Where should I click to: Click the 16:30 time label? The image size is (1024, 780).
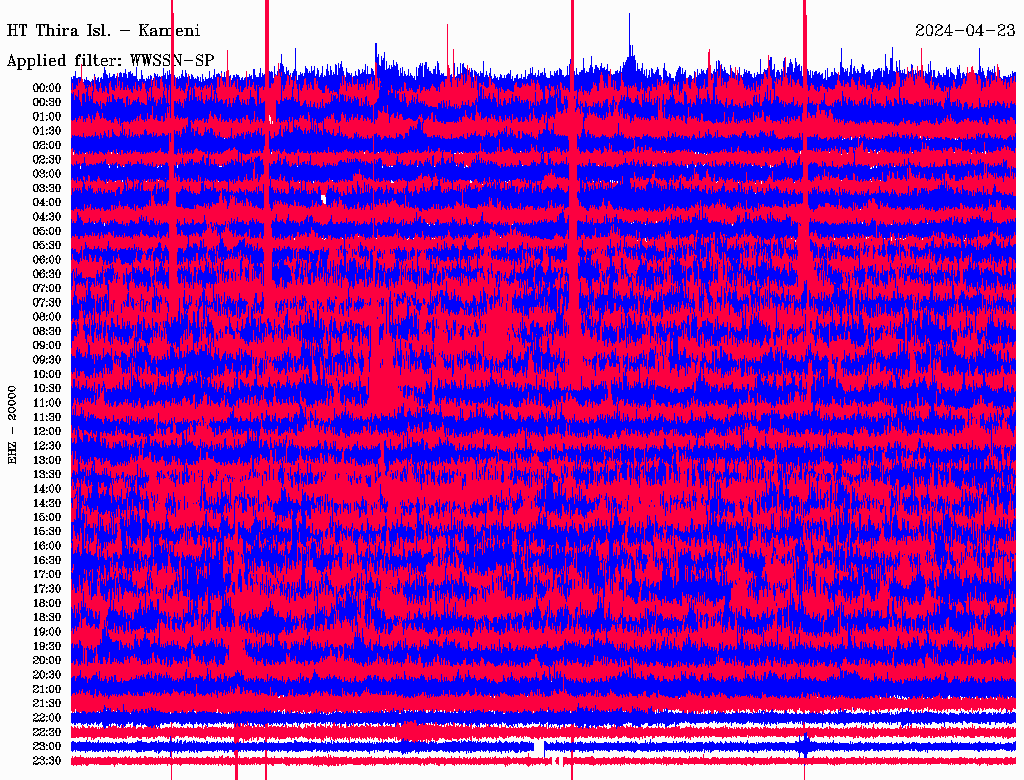[47, 561]
